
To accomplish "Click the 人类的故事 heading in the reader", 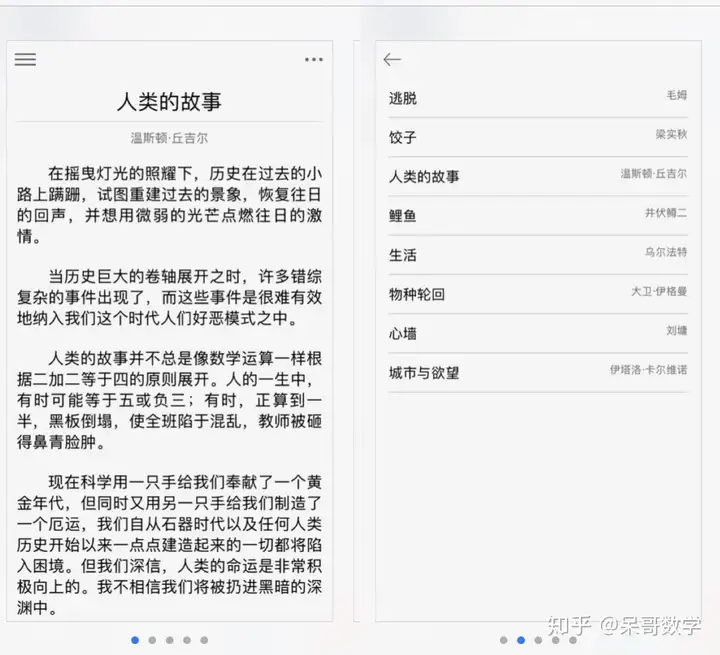I will tap(169, 102).
